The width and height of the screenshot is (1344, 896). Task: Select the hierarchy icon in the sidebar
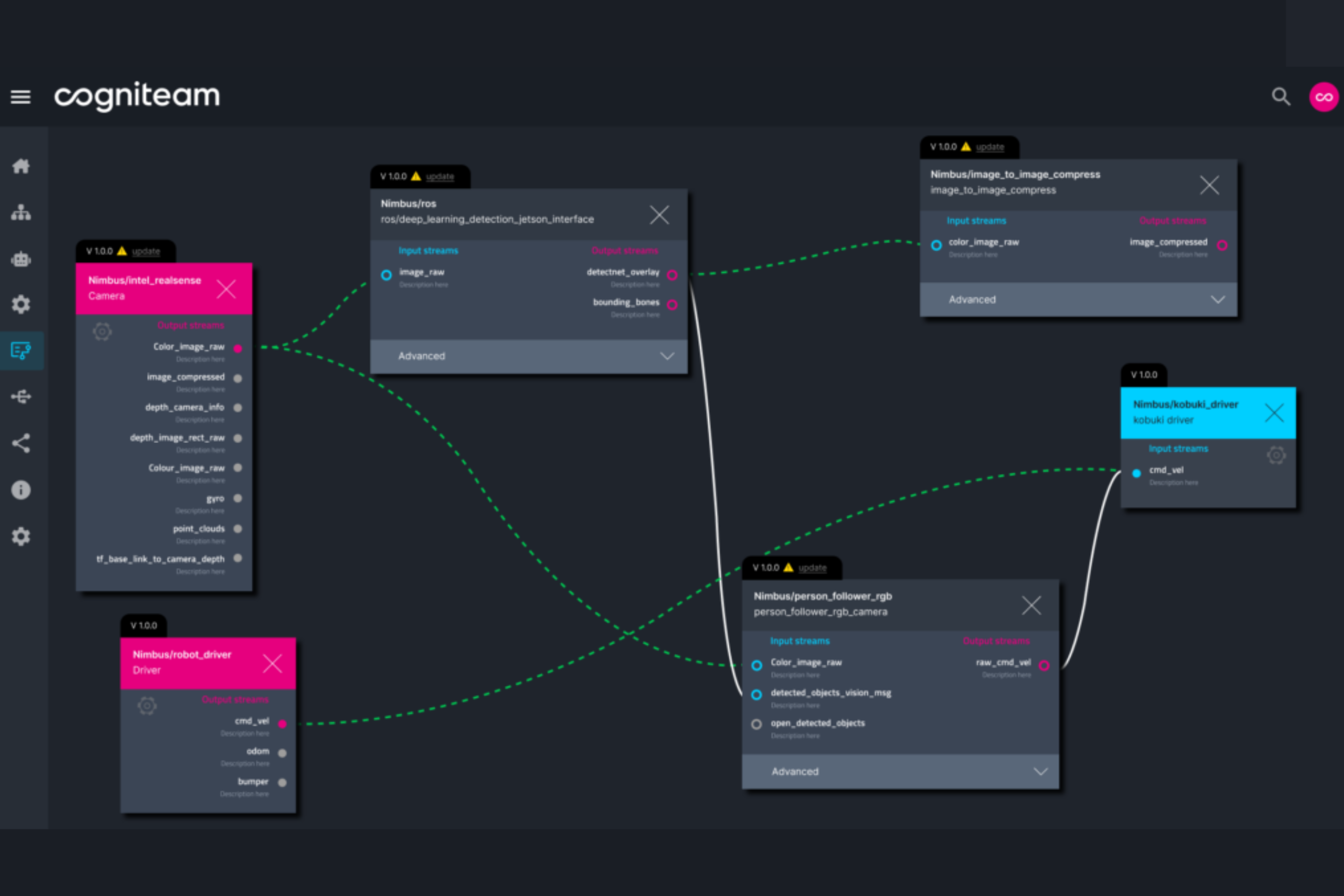[21, 212]
